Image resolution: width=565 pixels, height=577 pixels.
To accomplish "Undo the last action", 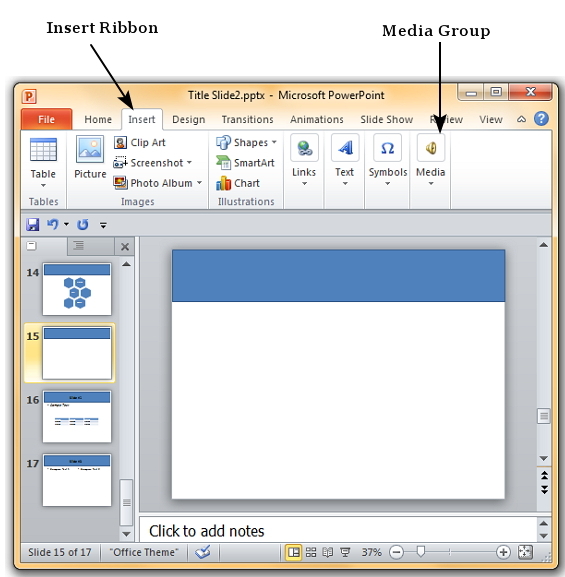I will [53, 224].
